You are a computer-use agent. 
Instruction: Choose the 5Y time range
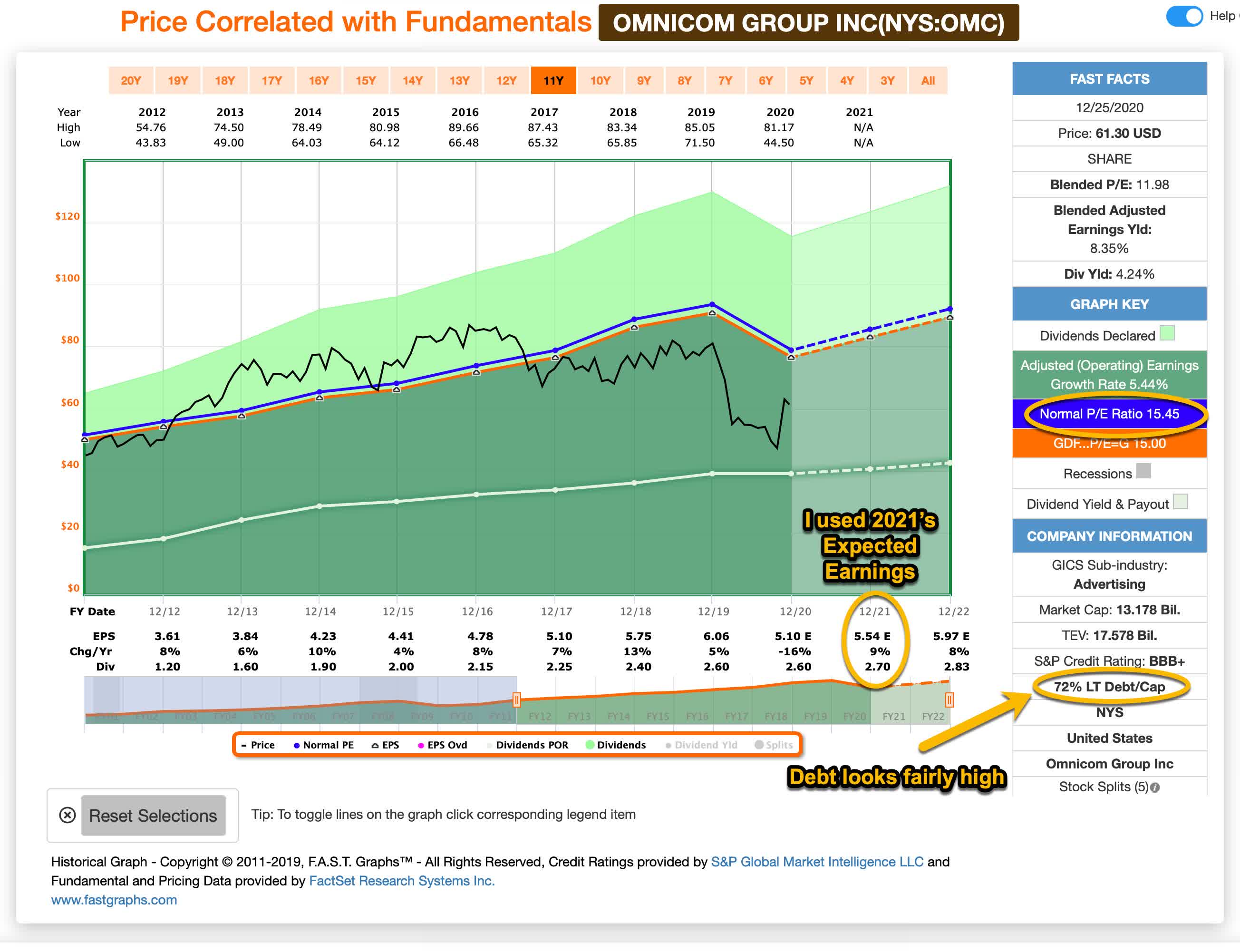tap(807, 80)
